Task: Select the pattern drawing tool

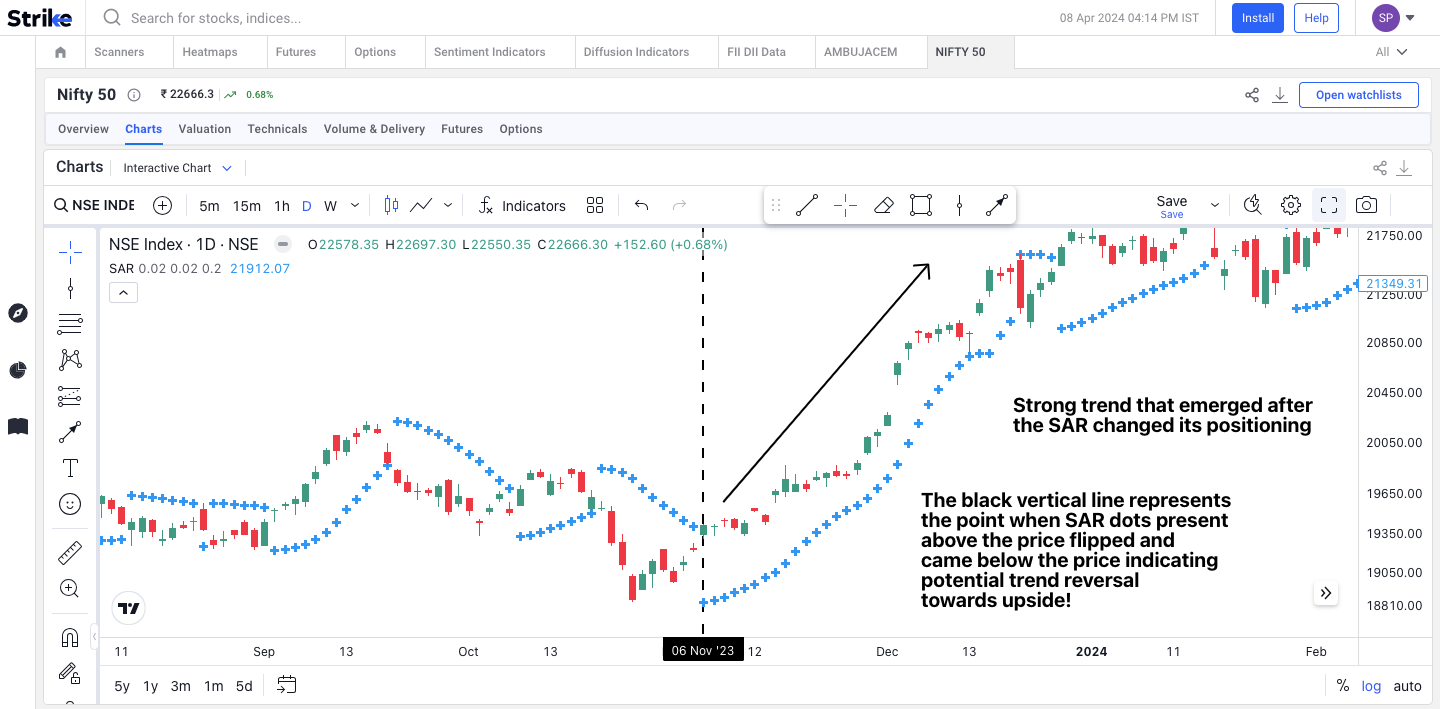Action: [x=70, y=360]
